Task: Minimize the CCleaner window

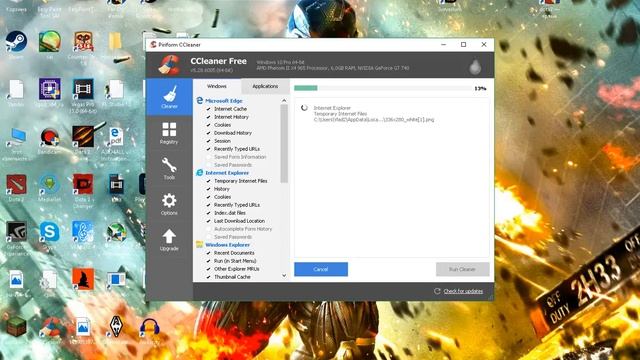Action: [444, 44]
